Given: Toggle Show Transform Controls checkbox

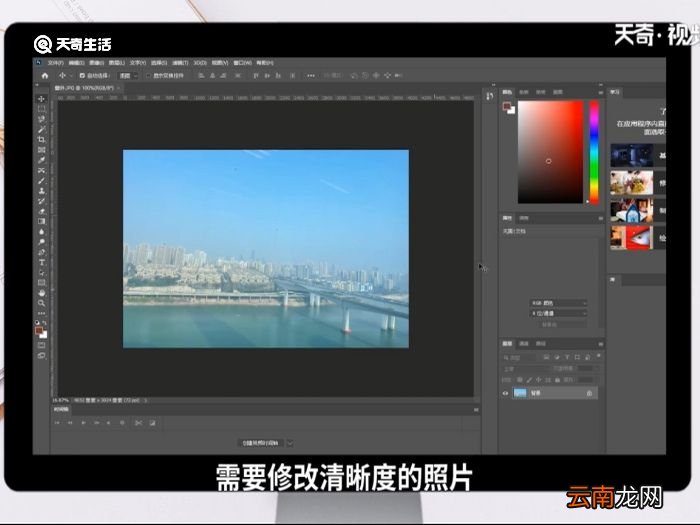Looking at the screenshot, I should coord(149,76).
